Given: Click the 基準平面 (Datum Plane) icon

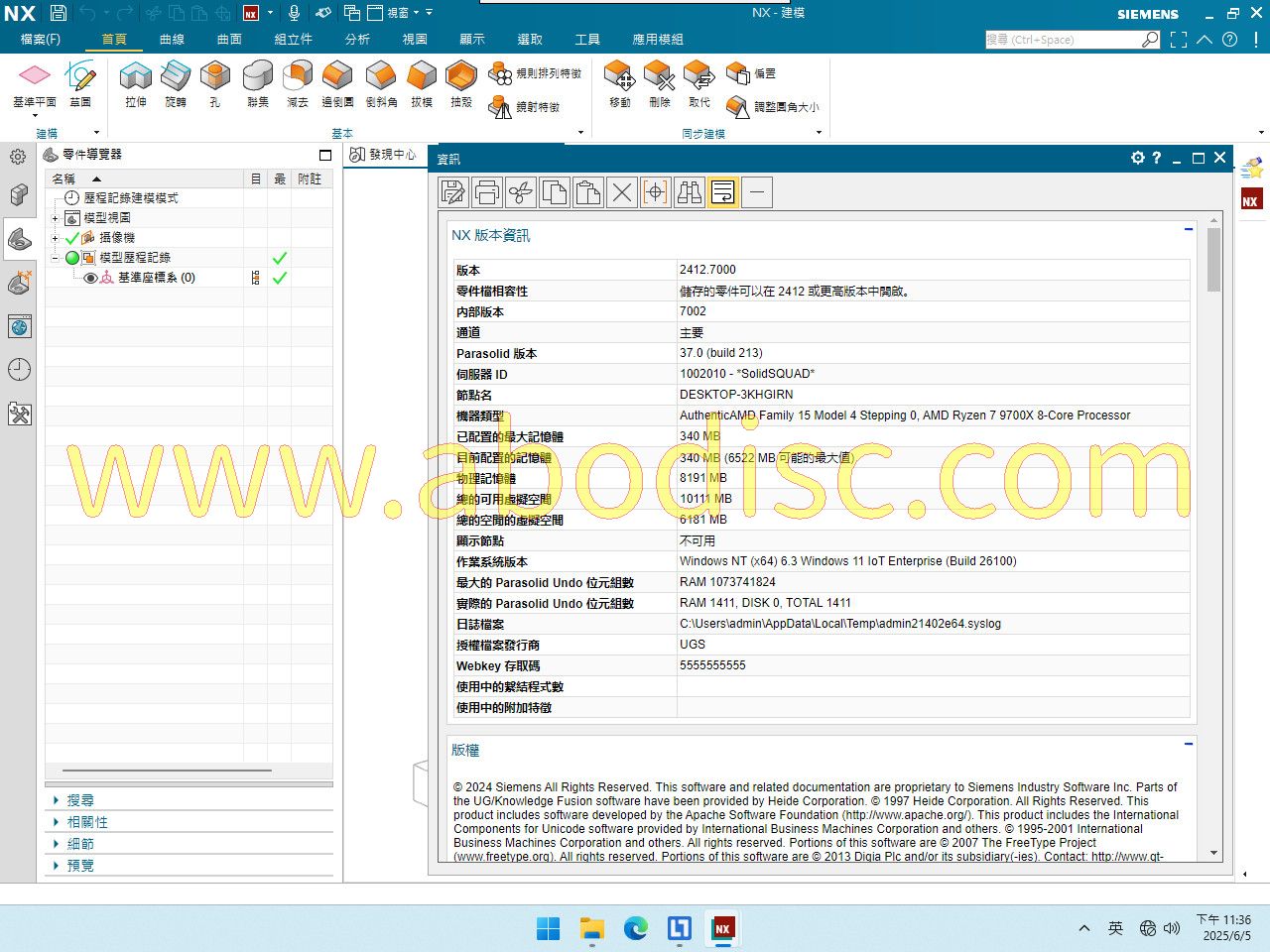Looking at the screenshot, I should 34,77.
